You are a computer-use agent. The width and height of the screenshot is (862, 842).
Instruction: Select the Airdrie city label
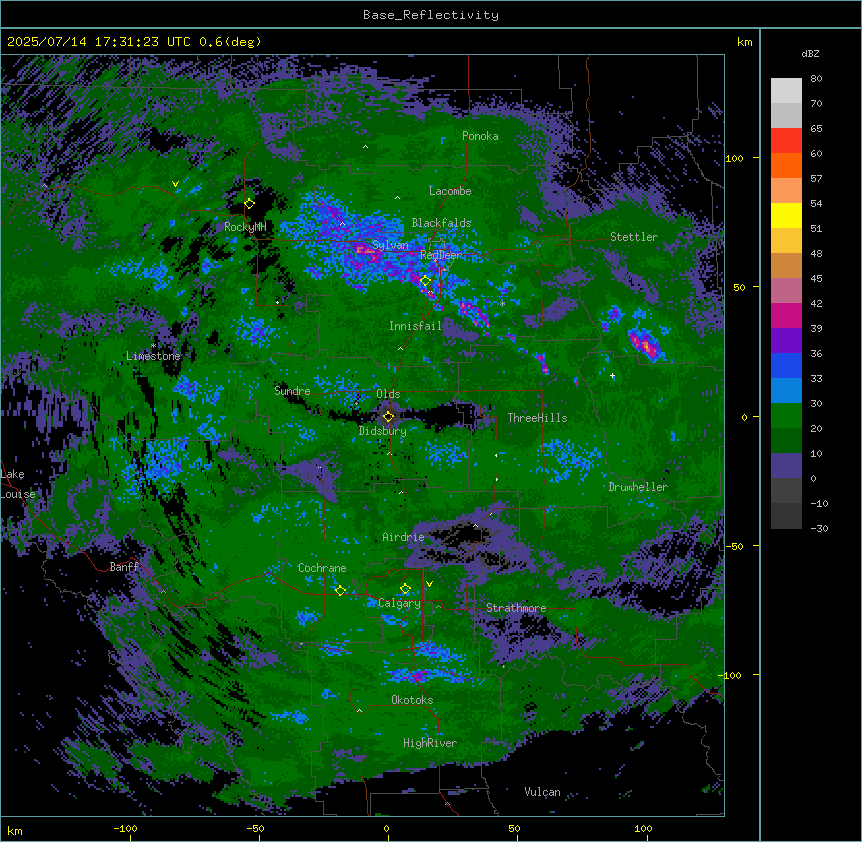tap(404, 537)
